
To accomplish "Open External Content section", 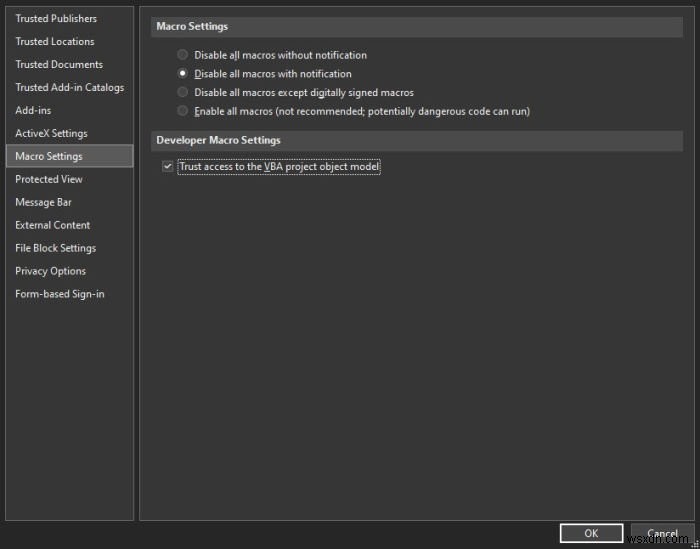I will 53,226.
